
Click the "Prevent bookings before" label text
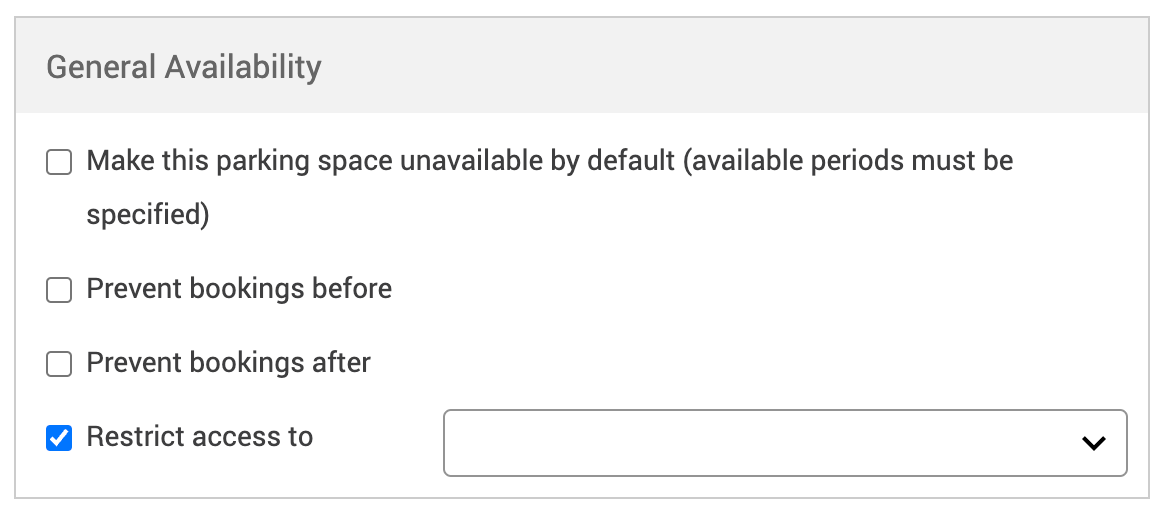(x=239, y=289)
